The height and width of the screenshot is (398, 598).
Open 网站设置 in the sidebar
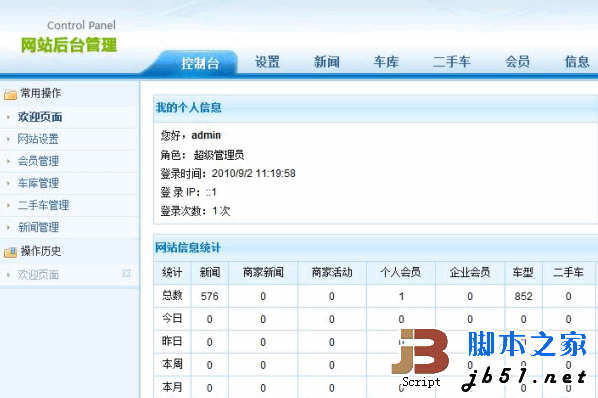point(38,139)
